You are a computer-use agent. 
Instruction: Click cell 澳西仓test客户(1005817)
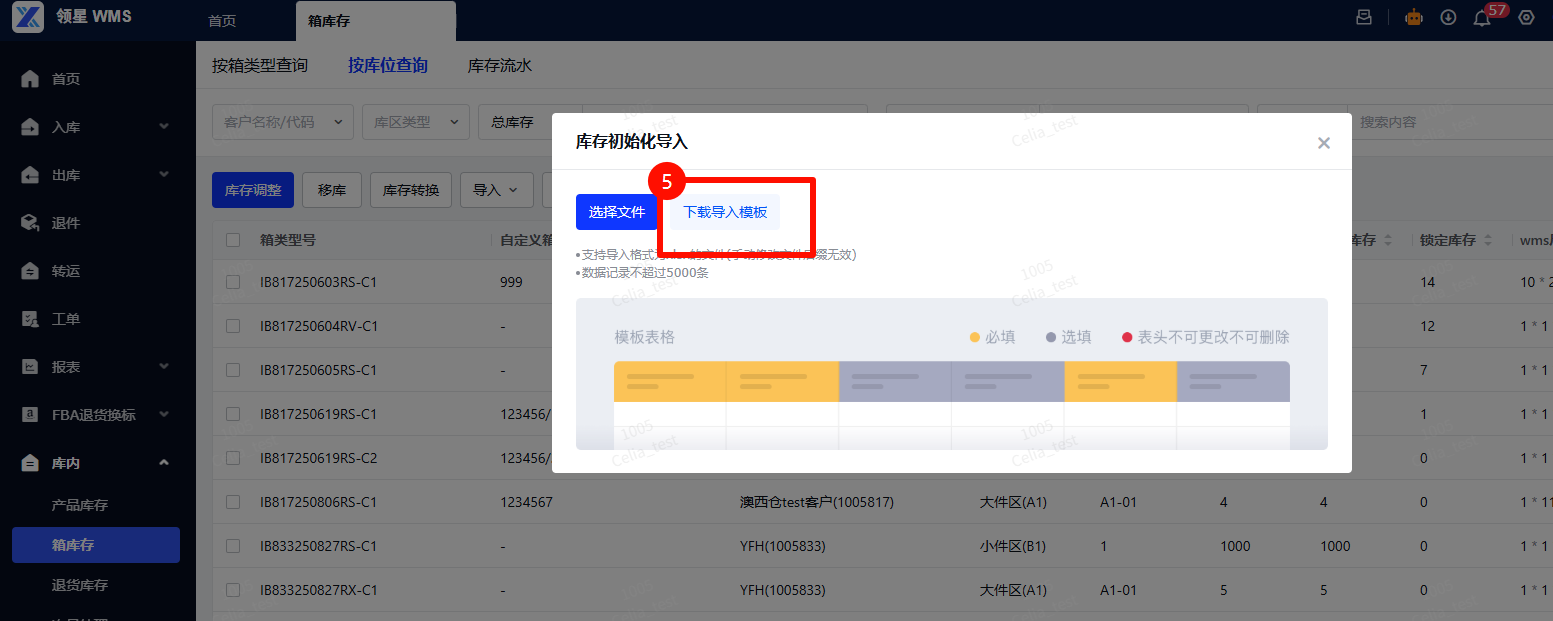(817, 502)
